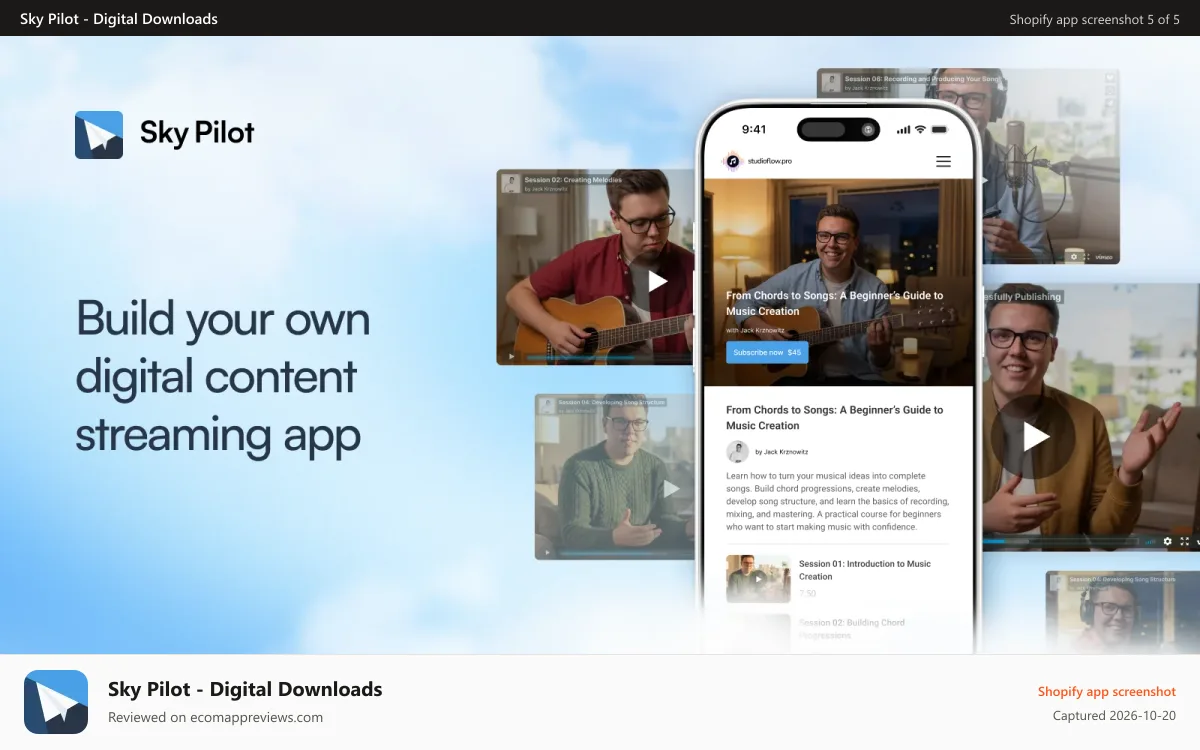
Task: Click the 'Session 02: Building Chord Progressions' row
Action: 840,628
